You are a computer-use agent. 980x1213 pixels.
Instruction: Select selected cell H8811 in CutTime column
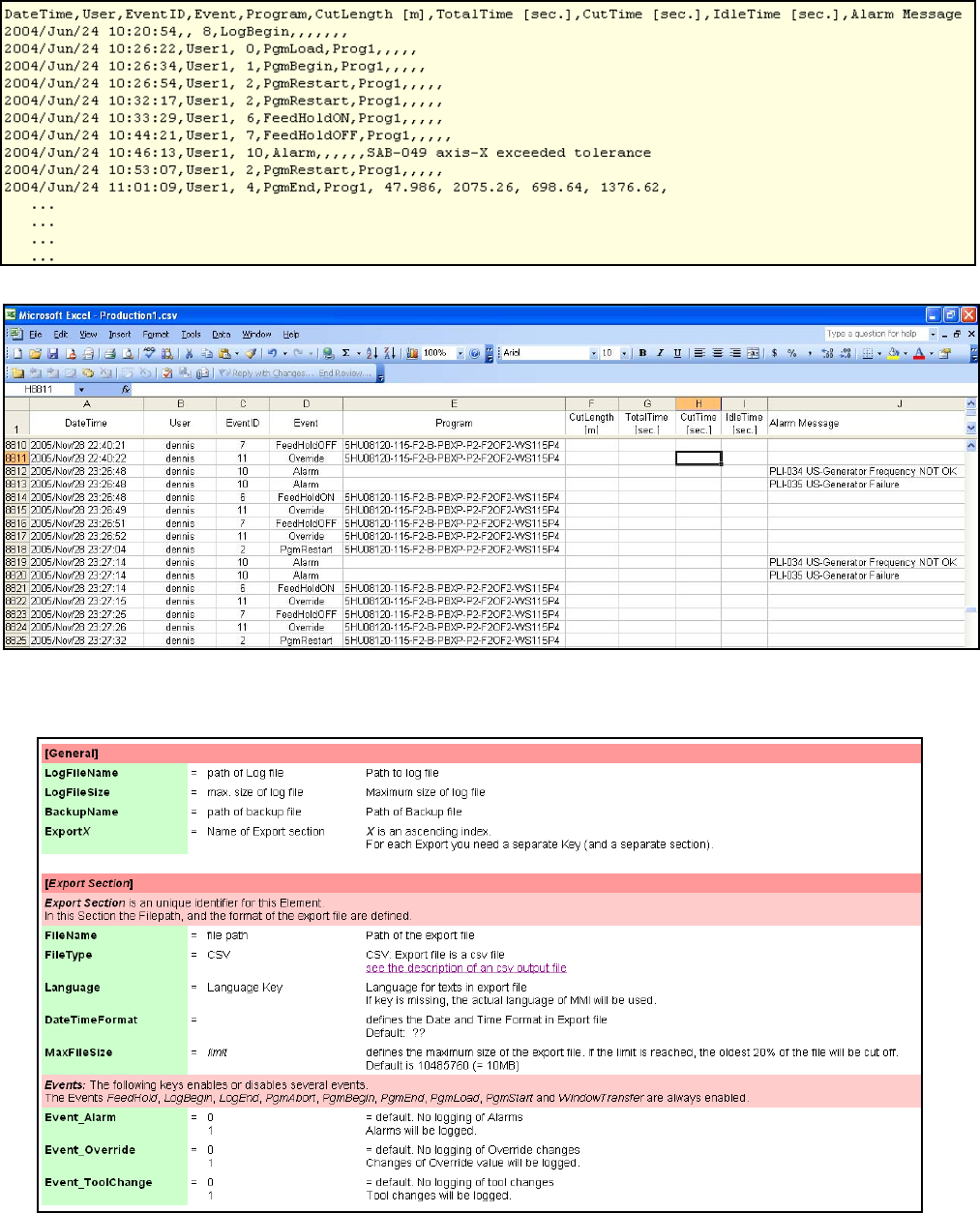[x=698, y=459]
